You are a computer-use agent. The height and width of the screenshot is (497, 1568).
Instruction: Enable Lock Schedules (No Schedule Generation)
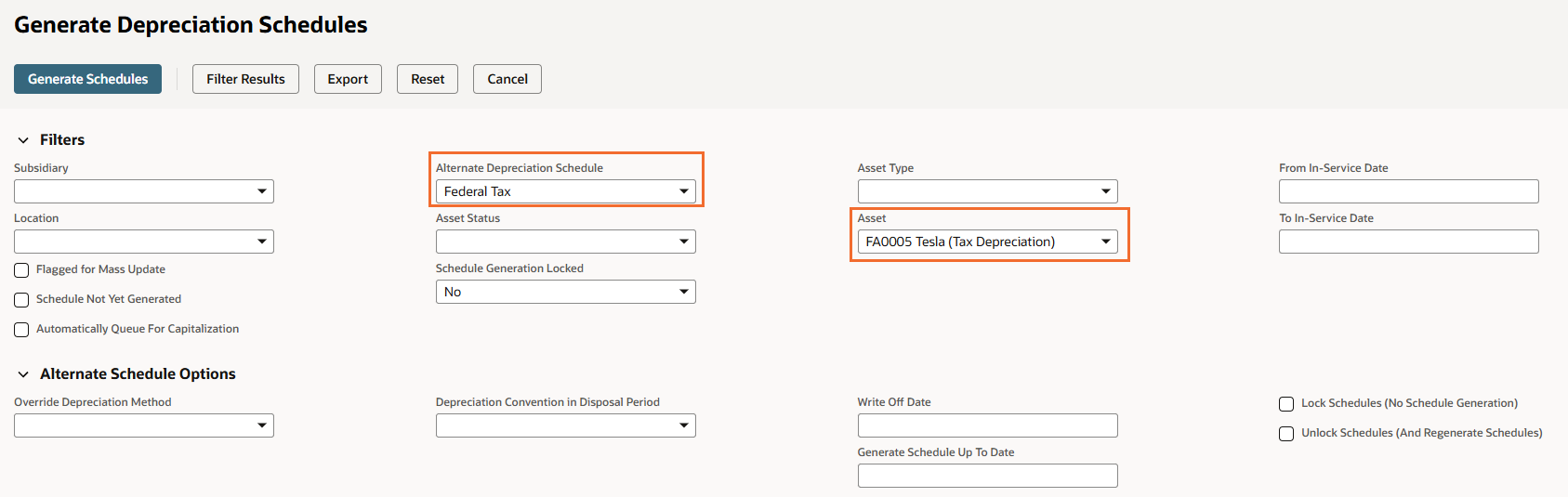click(x=1286, y=404)
